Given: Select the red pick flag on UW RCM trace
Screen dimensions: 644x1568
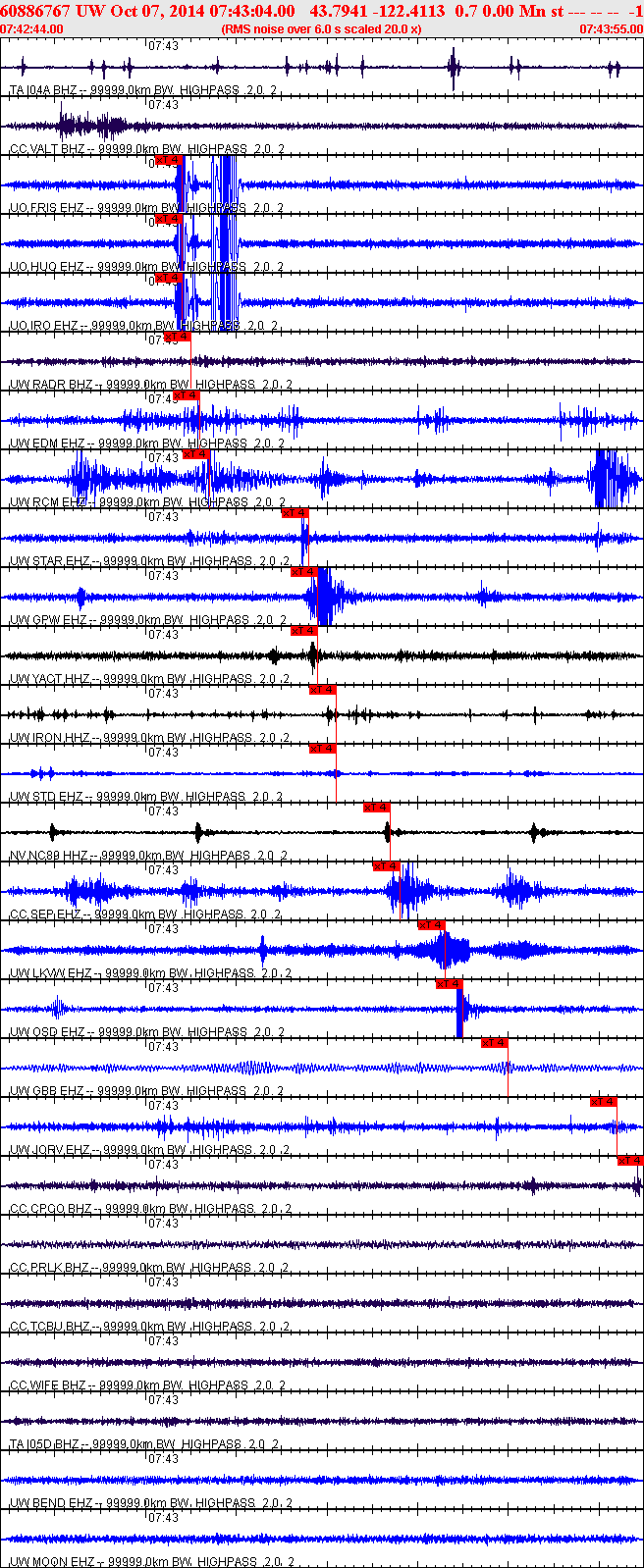Looking at the screenshot, I should (x=195, y=454).
